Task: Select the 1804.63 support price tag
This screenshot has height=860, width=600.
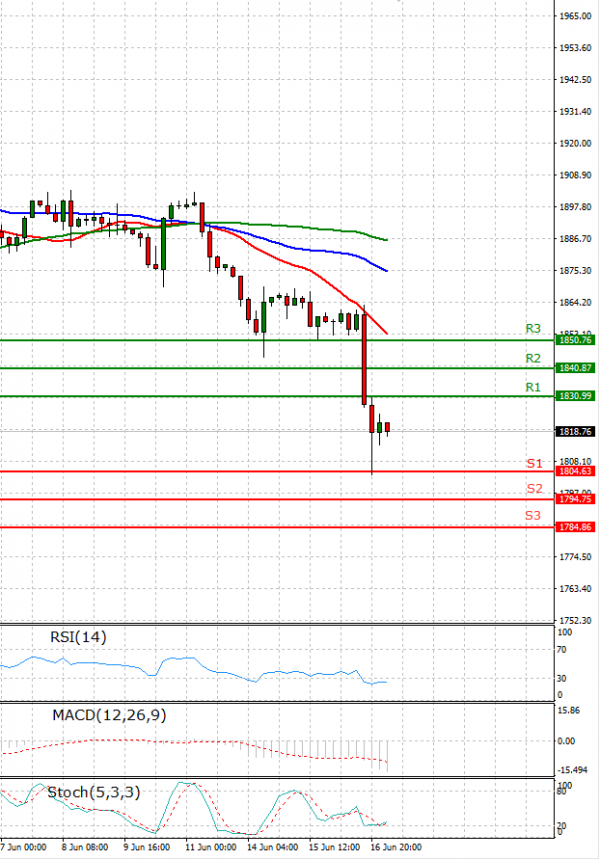Action: 575,471
